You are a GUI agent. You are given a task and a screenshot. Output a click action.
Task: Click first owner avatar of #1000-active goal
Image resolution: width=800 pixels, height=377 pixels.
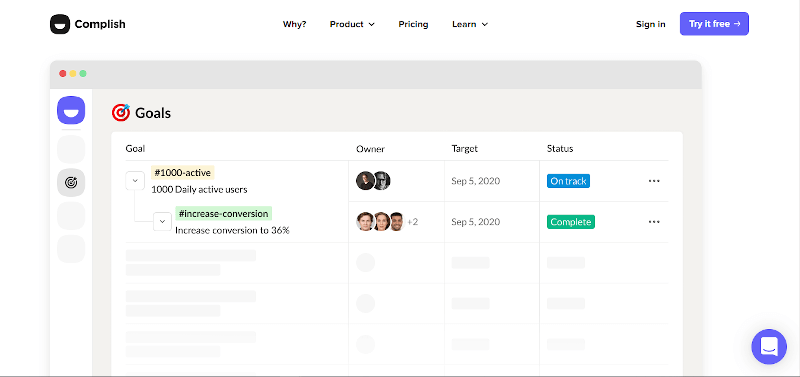pos(365,181)
